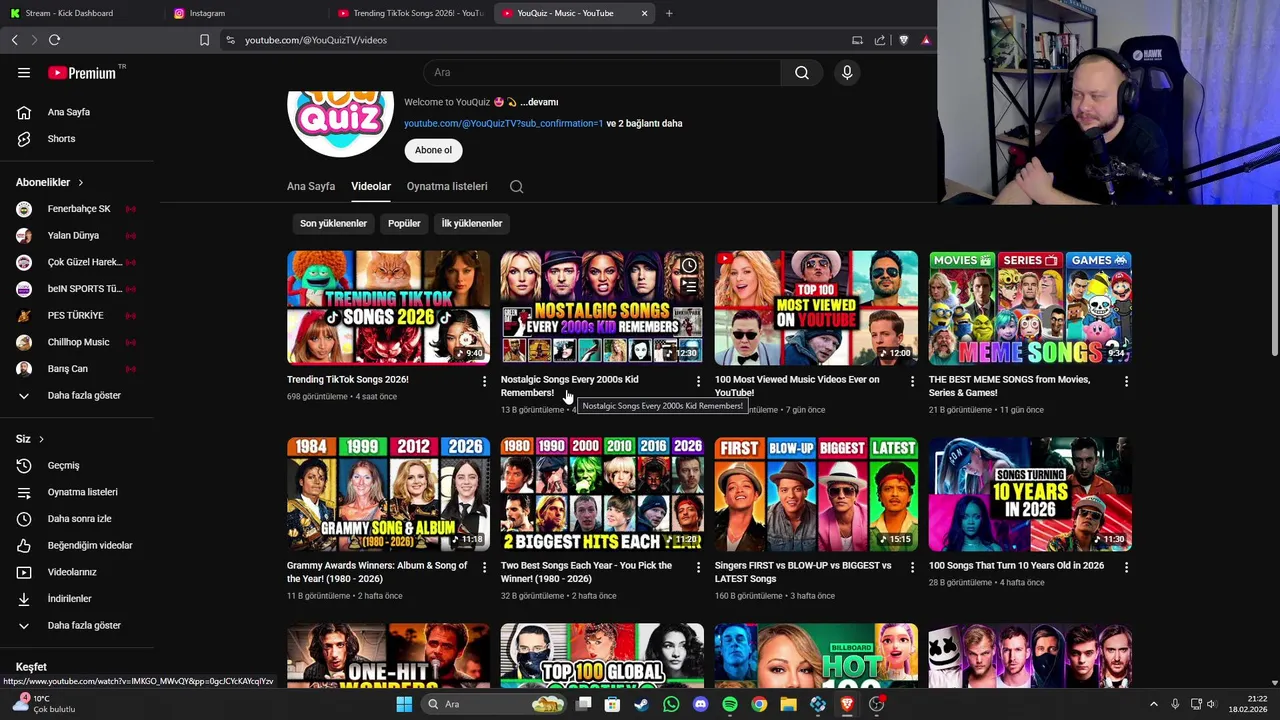Switch to Videolar channel tab
1280x720 pixels.
click(x=371, y=186)
